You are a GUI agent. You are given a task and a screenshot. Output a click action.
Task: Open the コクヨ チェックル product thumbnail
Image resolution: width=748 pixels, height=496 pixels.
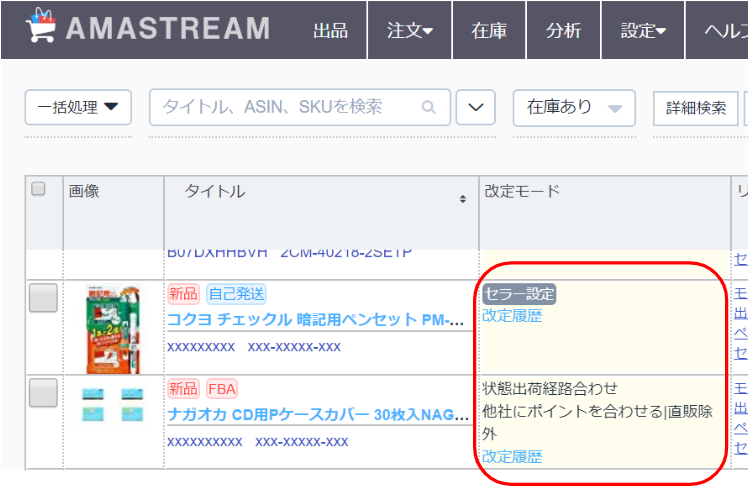coord(113,329)
